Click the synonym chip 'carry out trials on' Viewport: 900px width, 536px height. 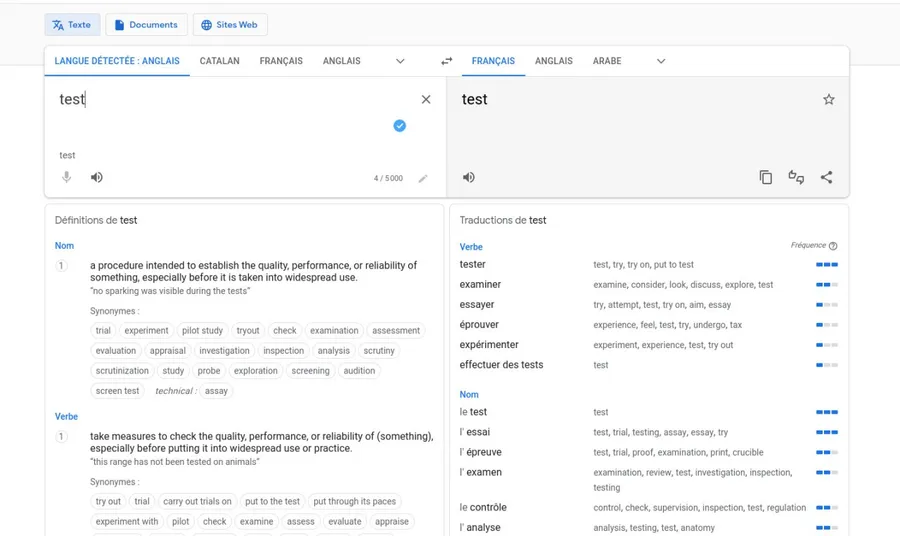pyautogui.click(x=197, y=502)
